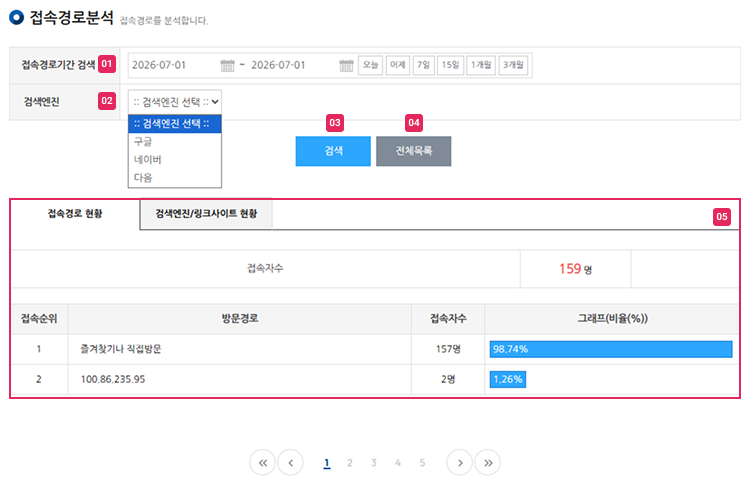Click the end date field 2026-07-01
The image size is (750, 496).
[x=278, y=65]
